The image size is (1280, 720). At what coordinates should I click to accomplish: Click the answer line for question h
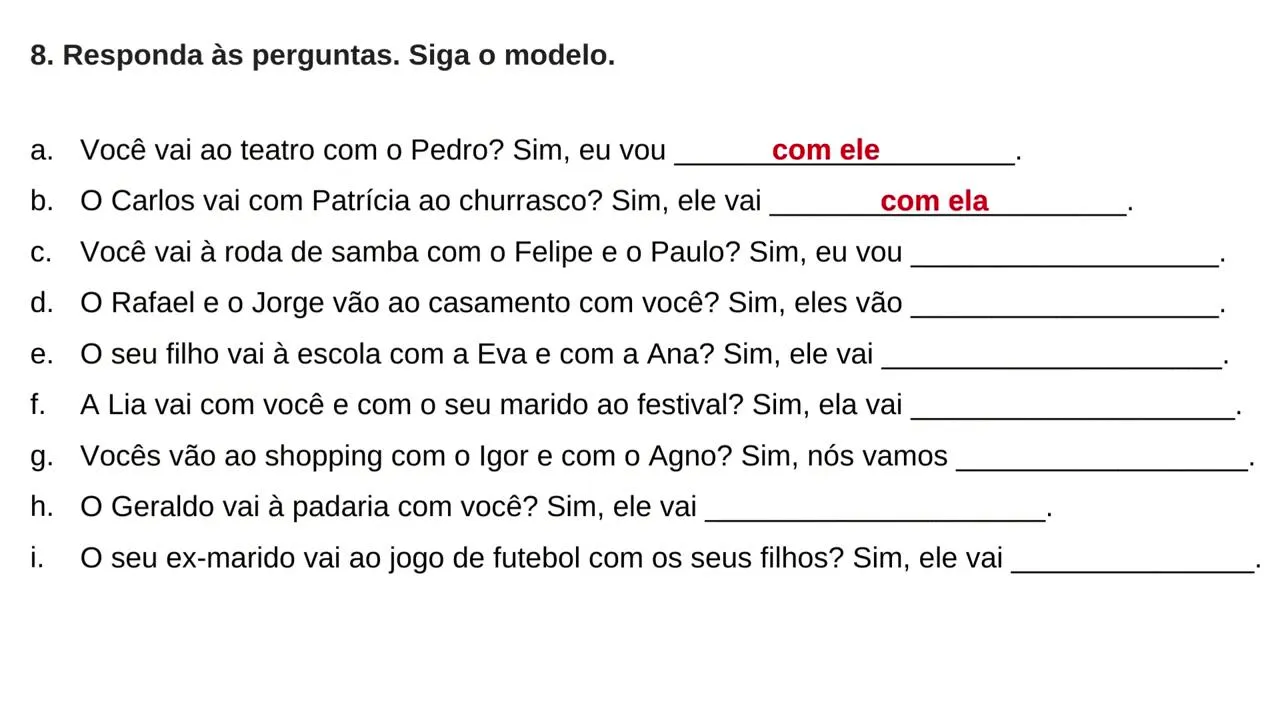875,511
